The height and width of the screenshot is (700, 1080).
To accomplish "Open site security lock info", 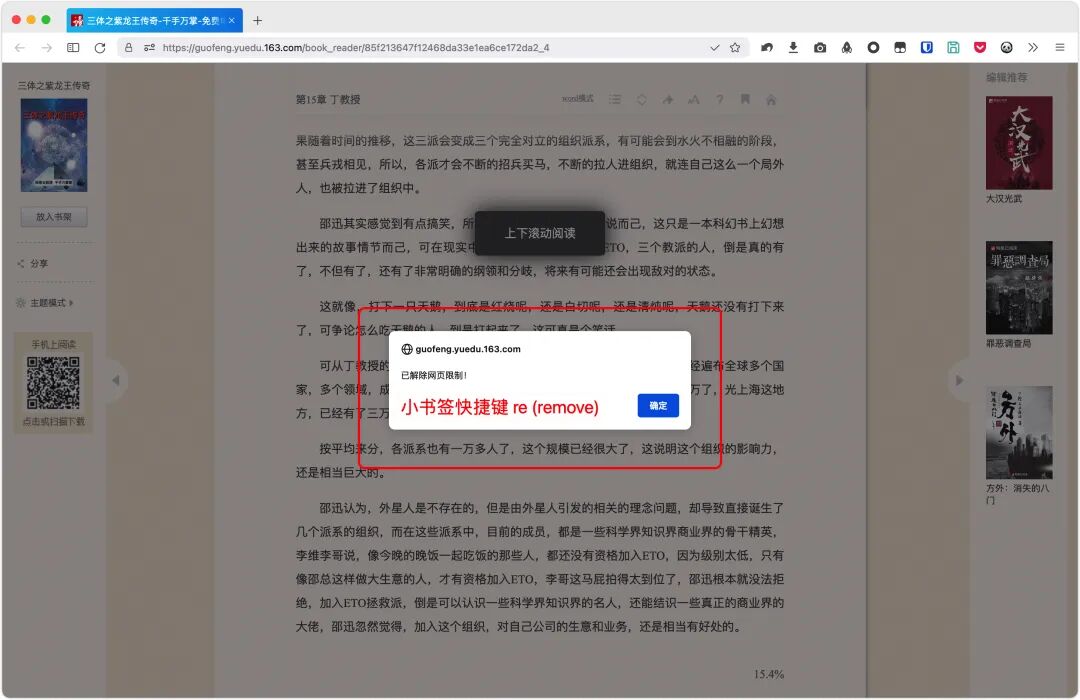I will [x=128, y=48].
